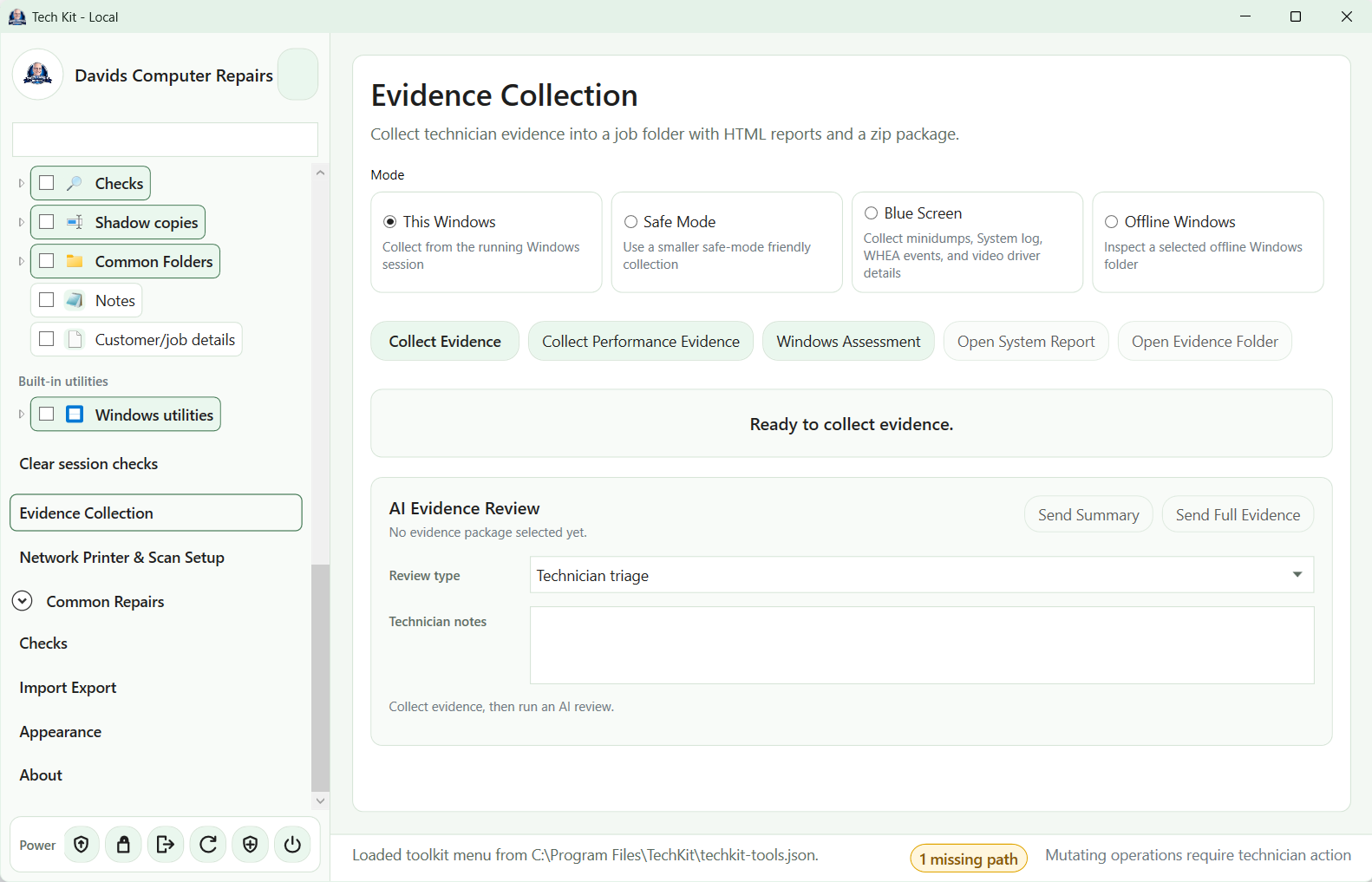Click the sidebar search box
This screenshot has width=1372, height=882.
click(x=165, y=140)
